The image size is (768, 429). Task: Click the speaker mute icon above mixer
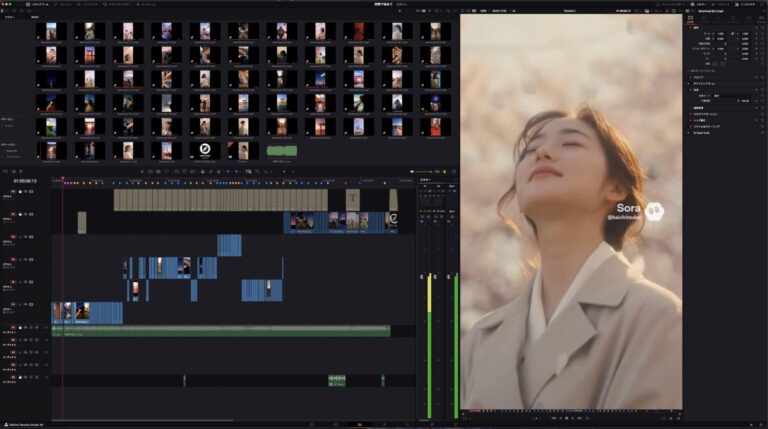point(411,171)
